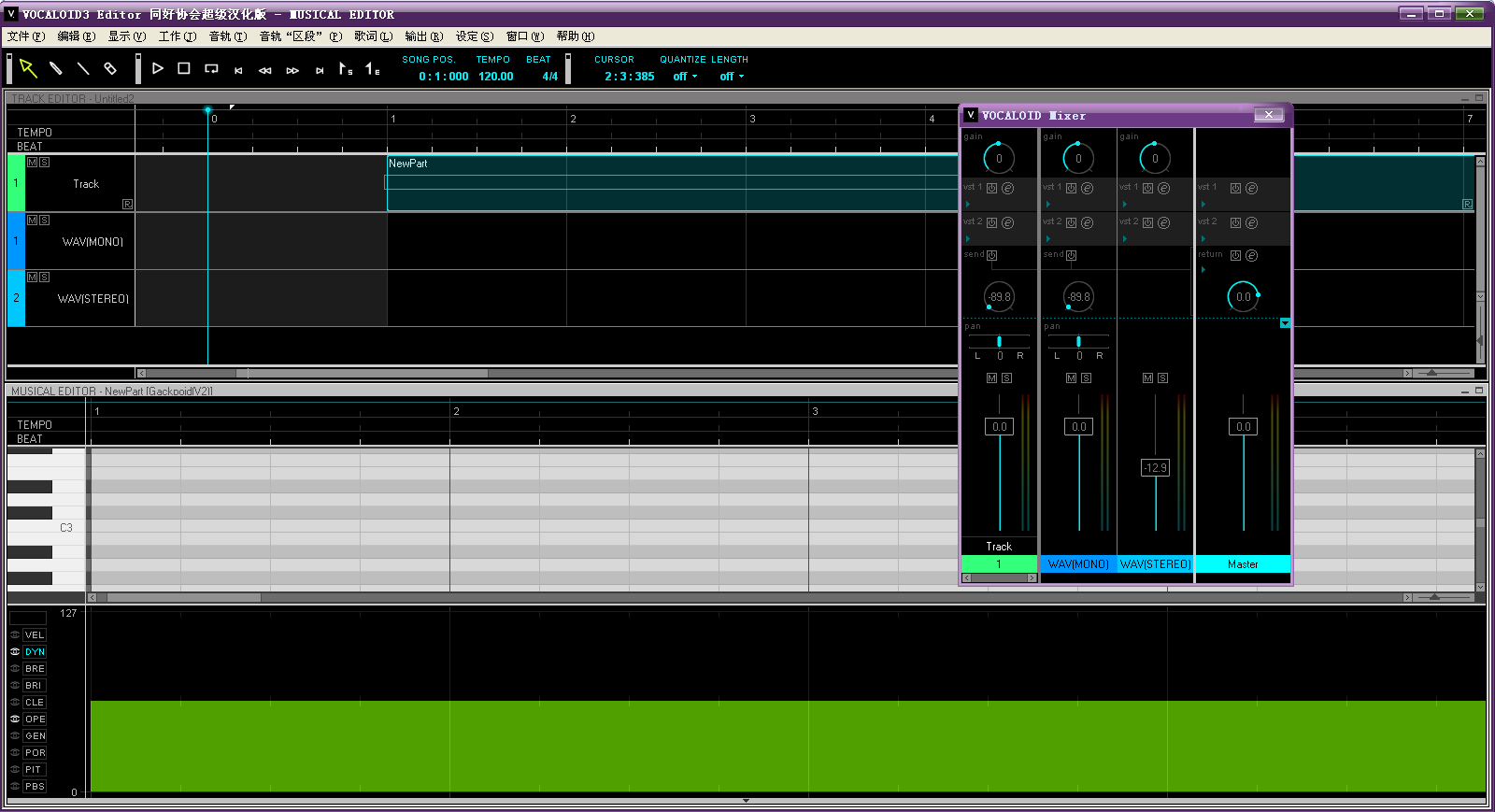The width and height of the screenshot is (1495, 812).
Task: Select the BRI control parameter
Action: pos(35,686)
